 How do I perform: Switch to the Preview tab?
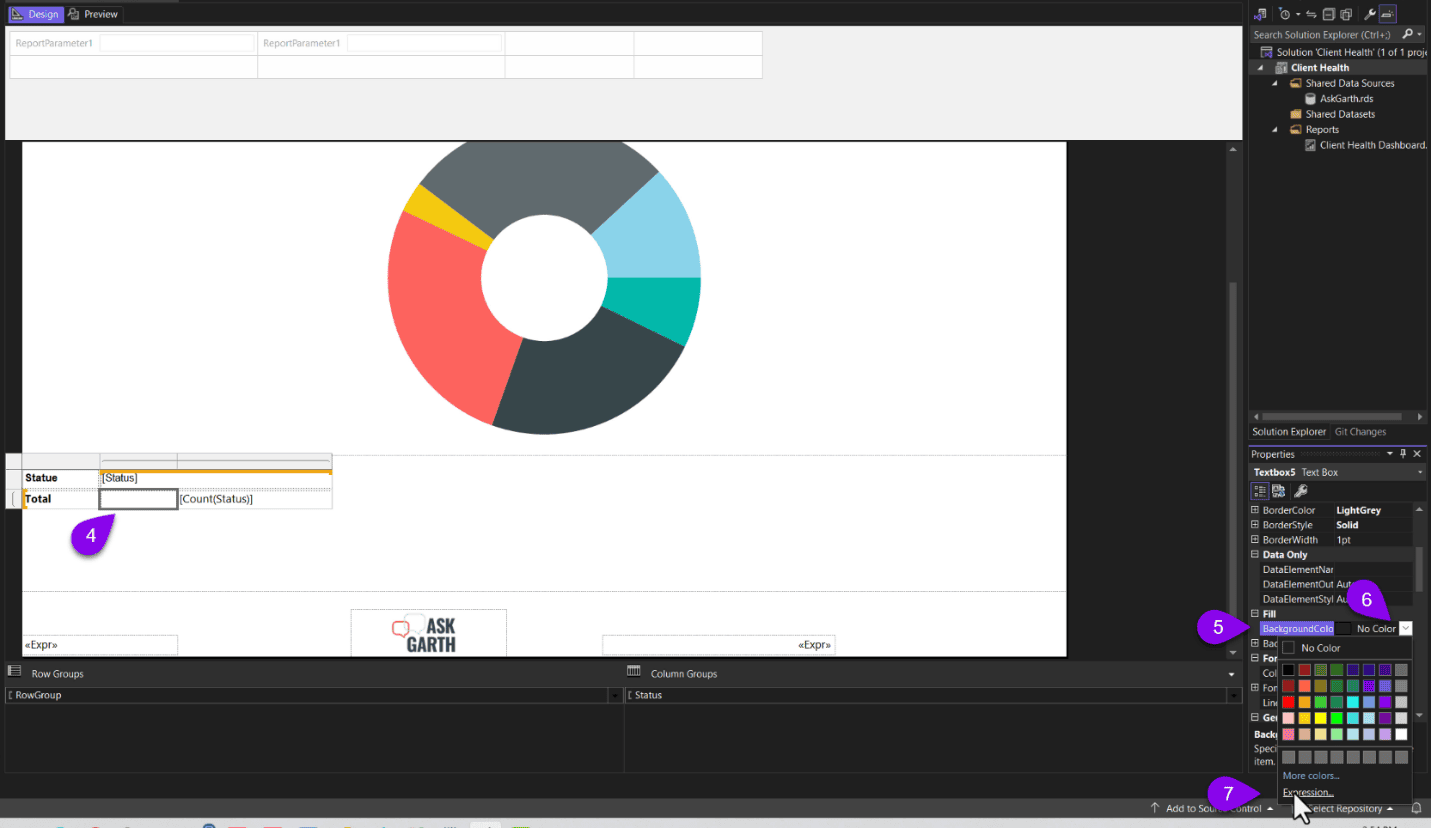[93, 14]
